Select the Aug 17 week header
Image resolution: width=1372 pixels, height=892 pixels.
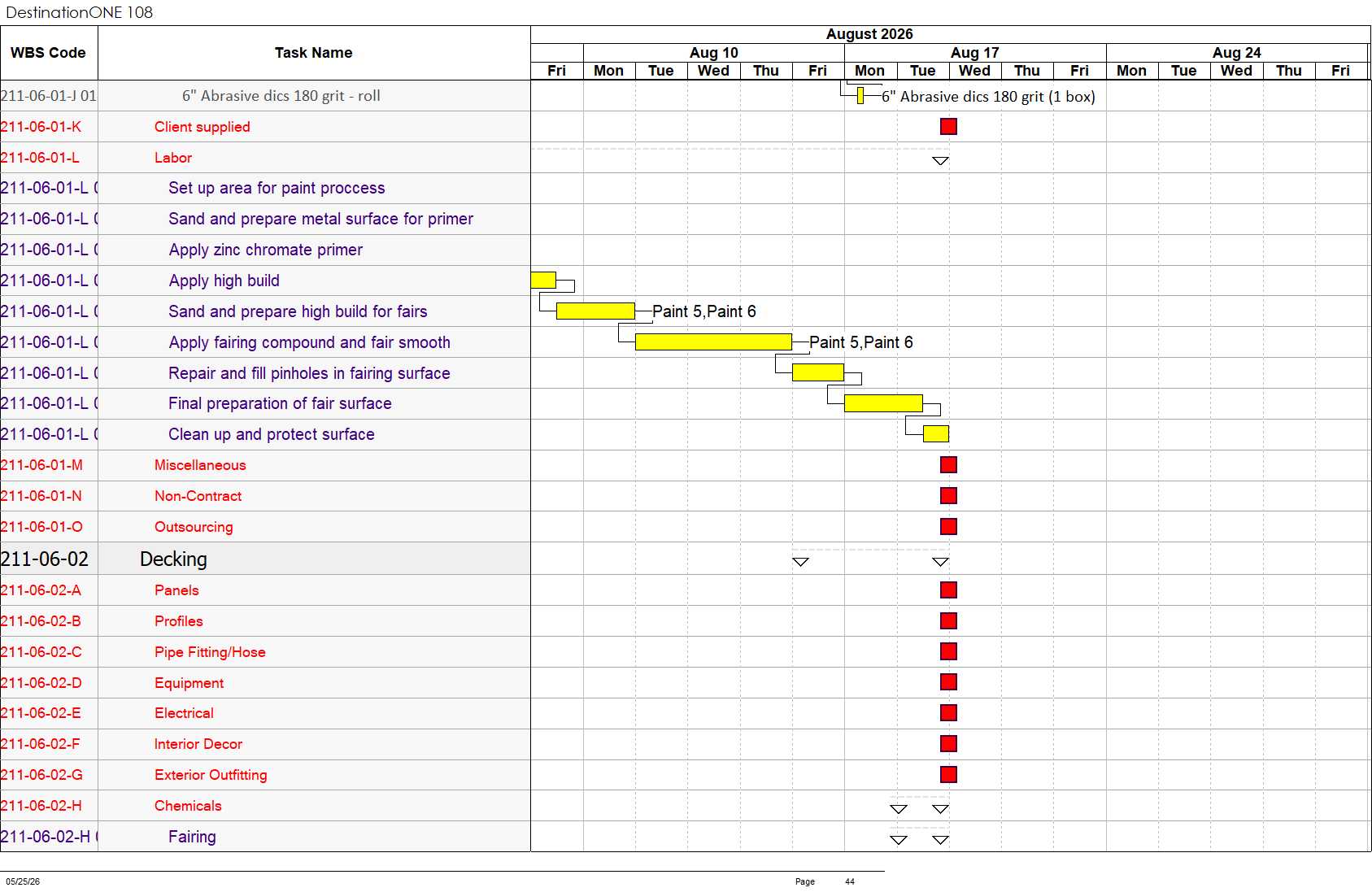tap(975, 53)
